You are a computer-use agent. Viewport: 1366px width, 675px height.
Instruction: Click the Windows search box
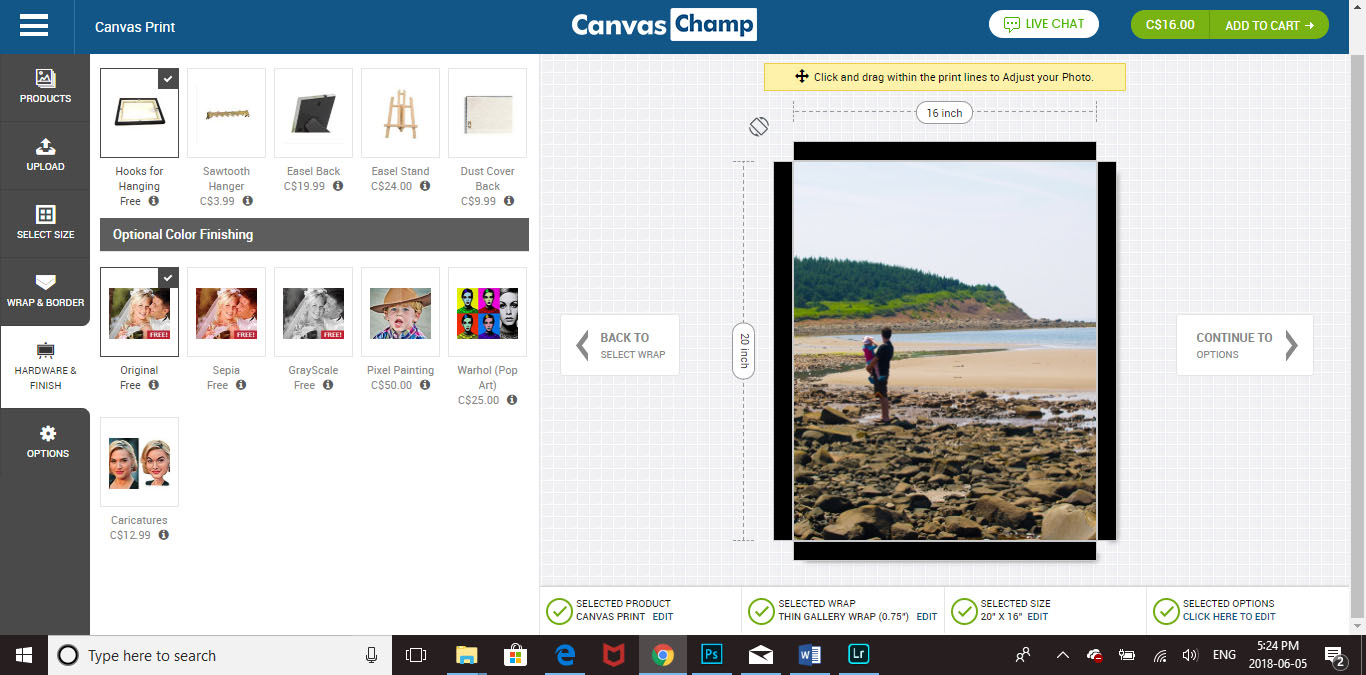[220, 655]
